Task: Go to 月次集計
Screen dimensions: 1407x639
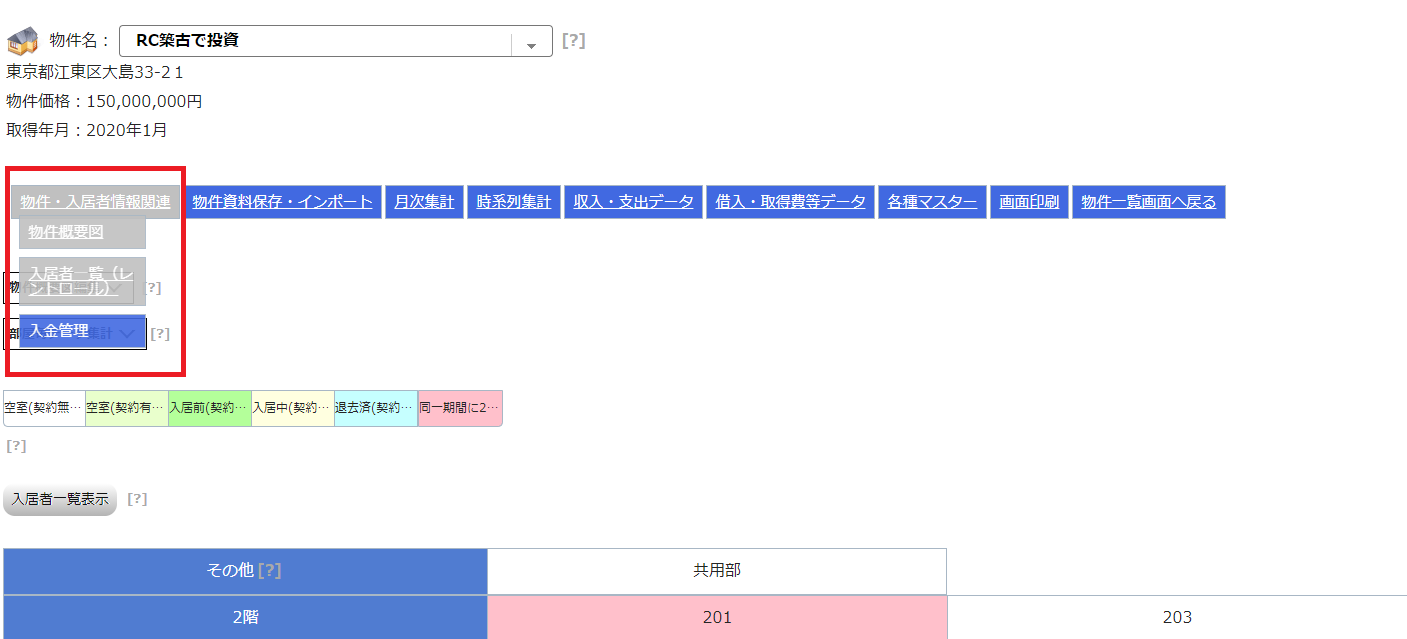Action: pos(423,202)
